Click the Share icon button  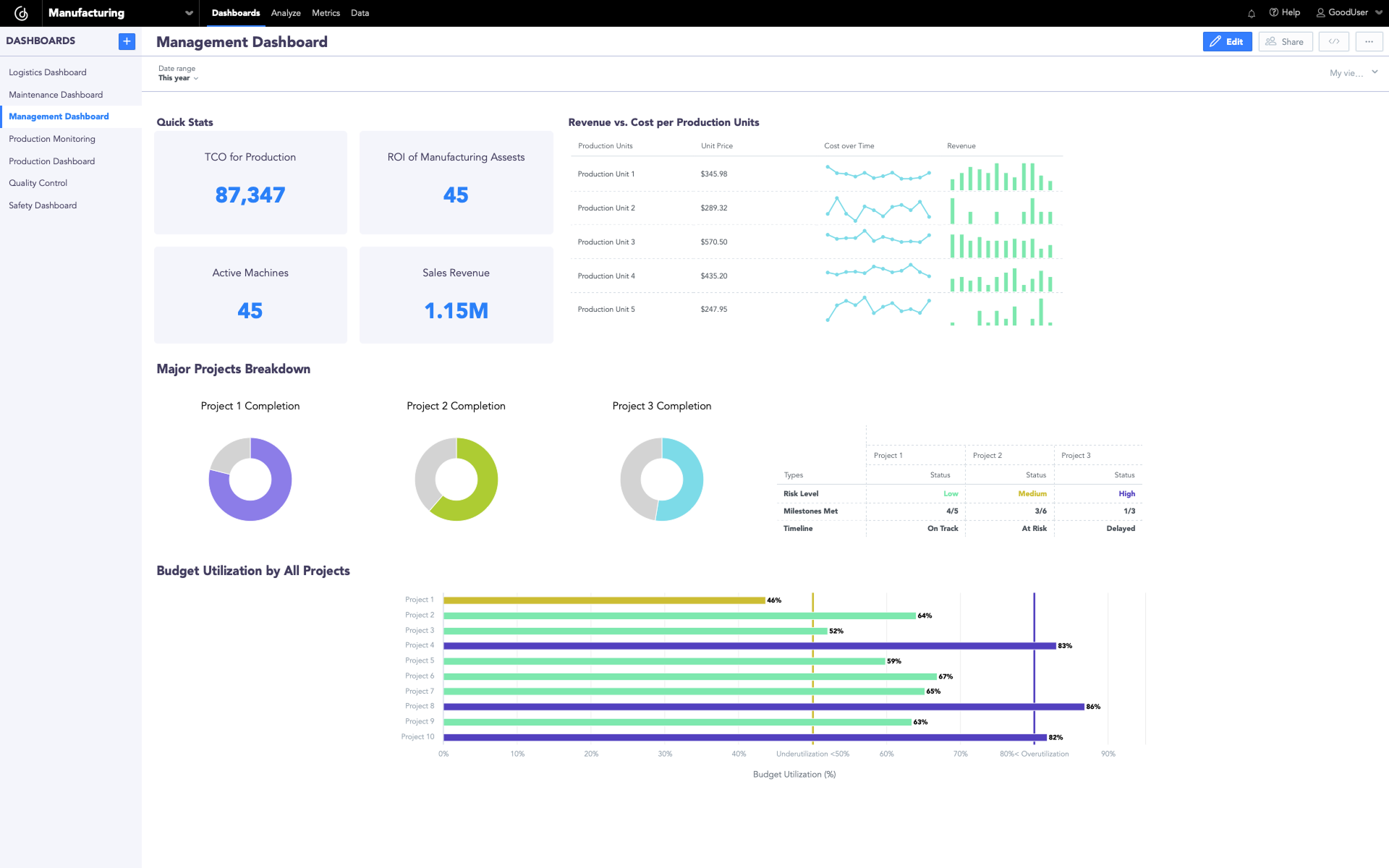click(x=1286, y=41)
